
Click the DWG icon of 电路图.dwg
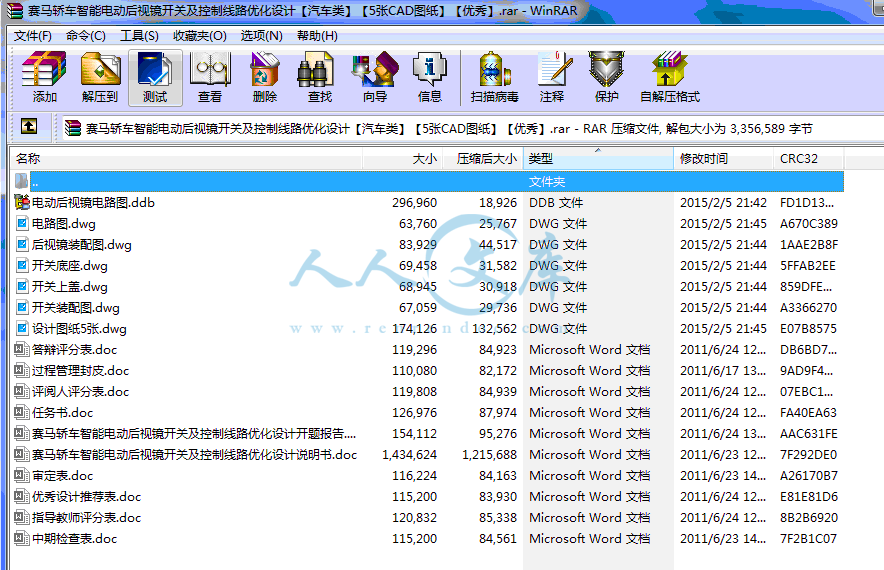[x=21, y=223]
